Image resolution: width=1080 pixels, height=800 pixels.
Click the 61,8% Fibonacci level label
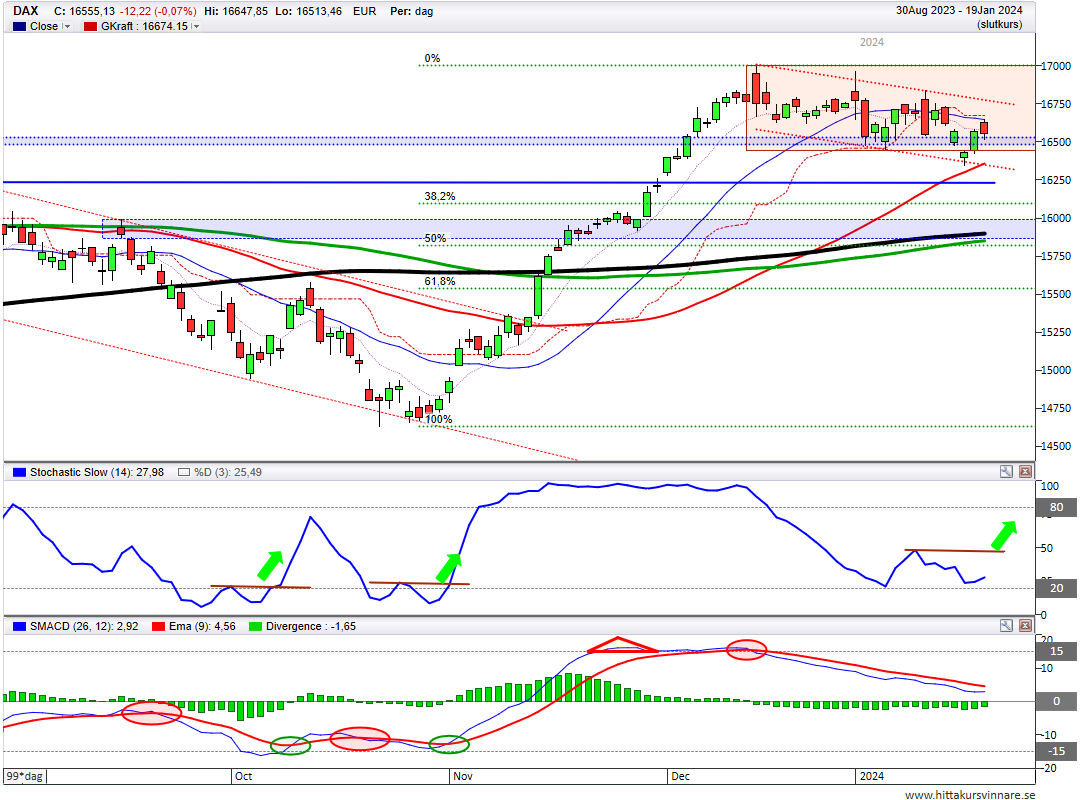[x=439, y=281]
